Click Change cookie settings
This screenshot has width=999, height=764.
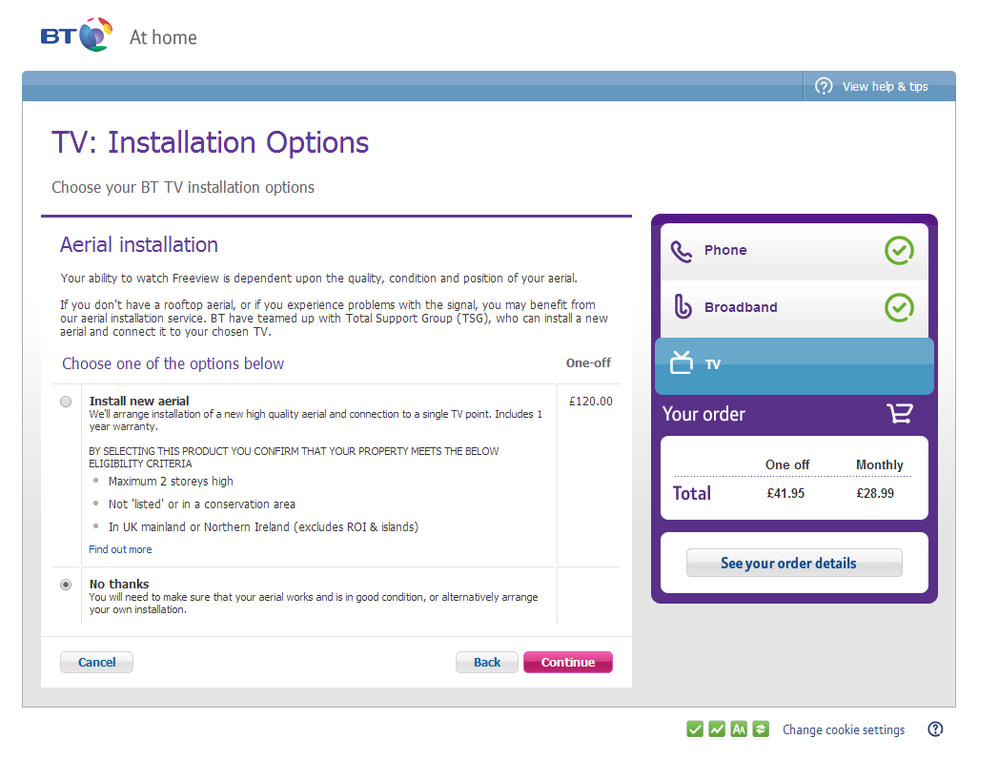click(x=844, y=730)
